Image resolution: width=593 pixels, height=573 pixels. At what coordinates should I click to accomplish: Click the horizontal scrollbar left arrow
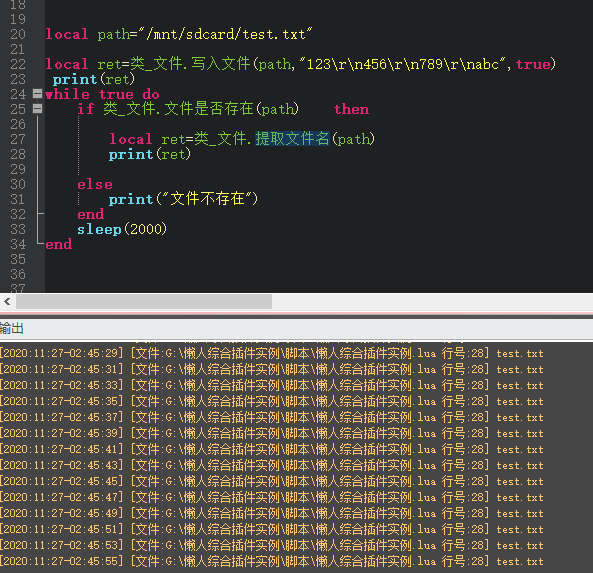(x=7, y=301)
